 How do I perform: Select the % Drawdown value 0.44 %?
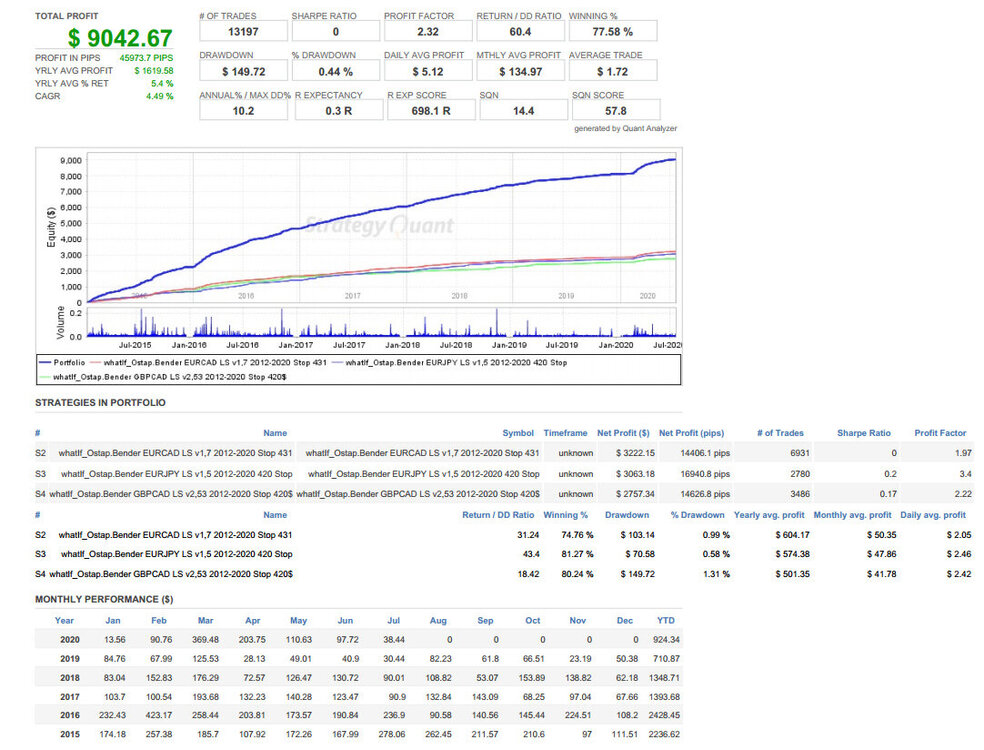pyautogui.click(x=336, y=72)
